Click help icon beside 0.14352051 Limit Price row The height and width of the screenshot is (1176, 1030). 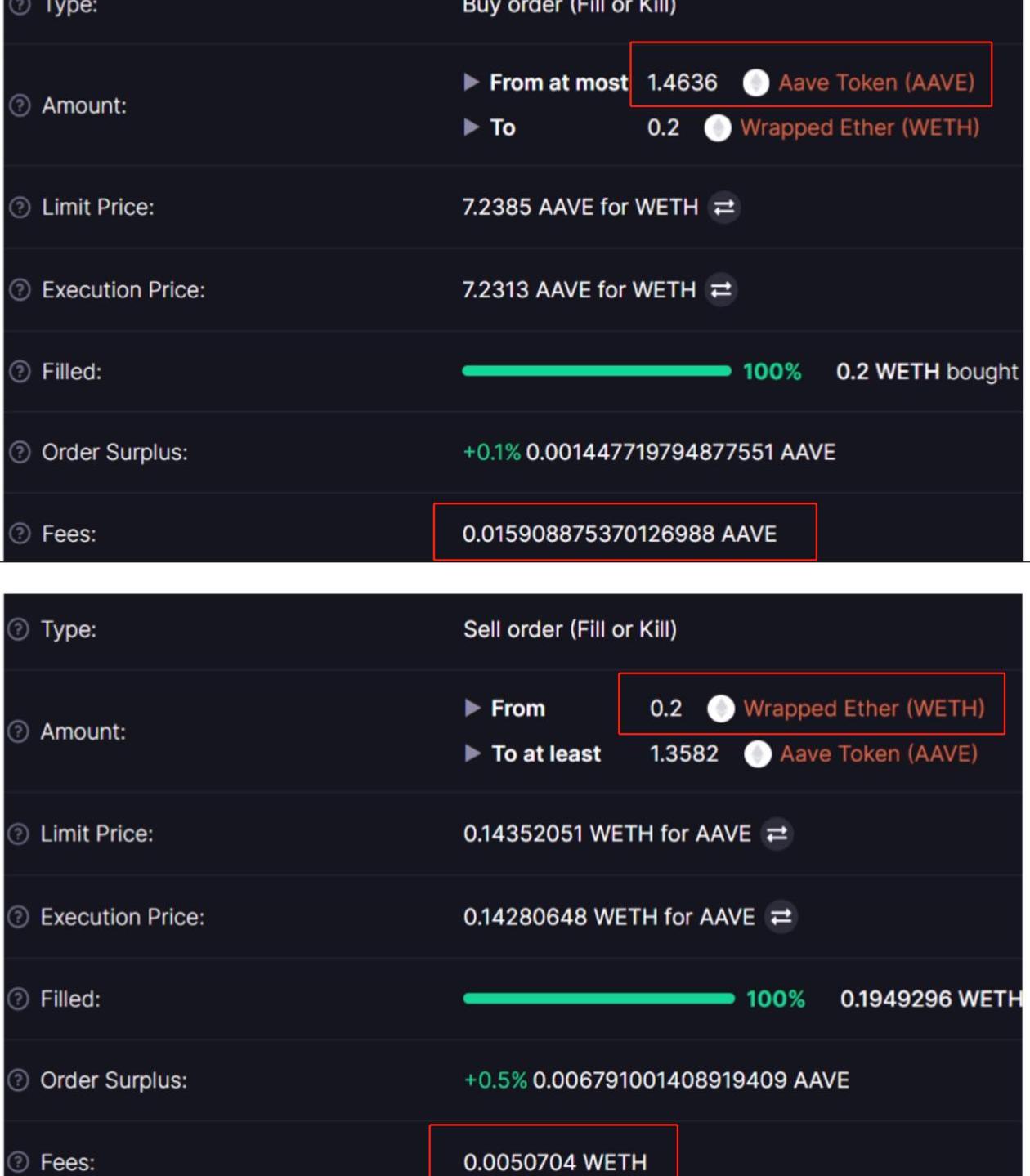[x=19, y=834]
